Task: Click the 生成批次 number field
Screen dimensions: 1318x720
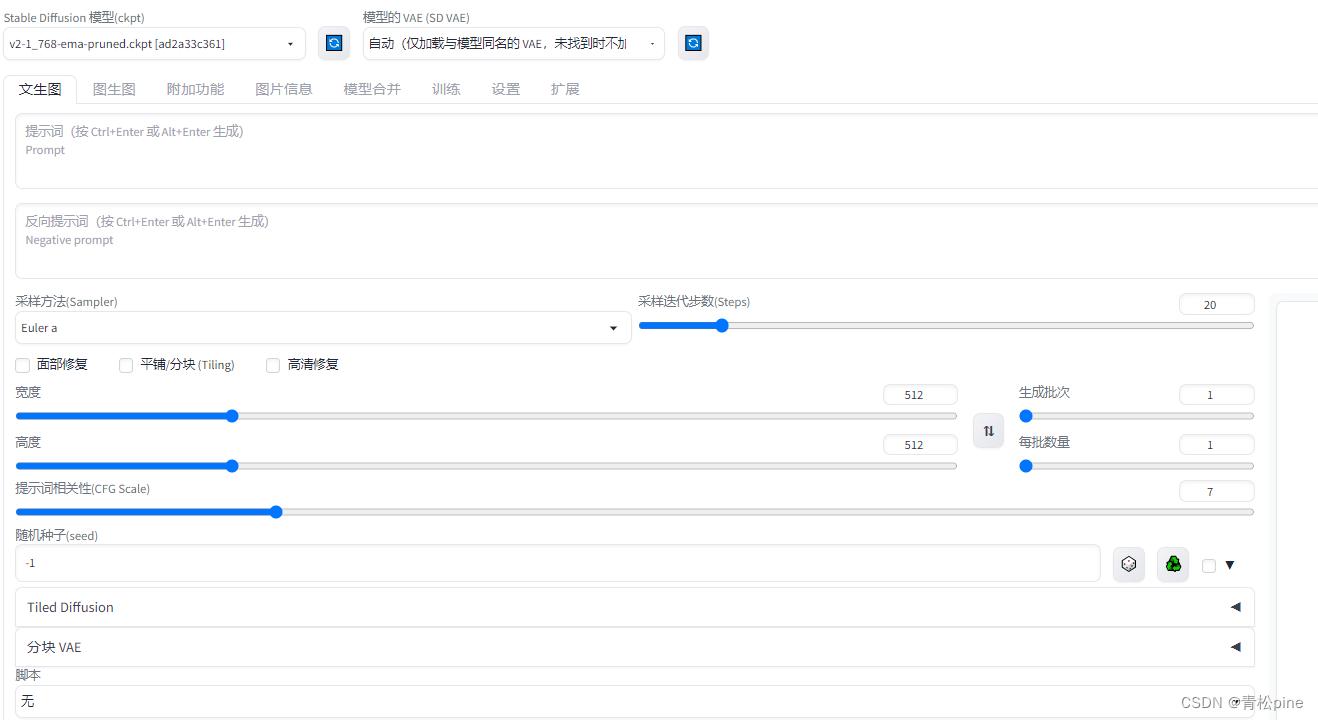Action: coord(1216,395)
